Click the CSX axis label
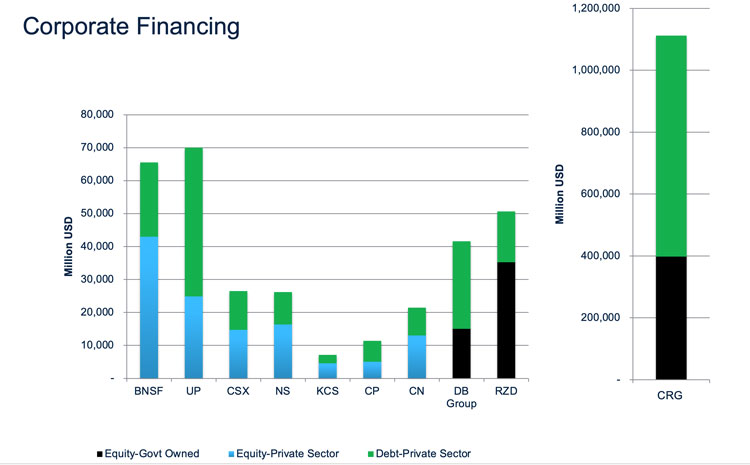Viewport: 750px width, 465px height. click(238, 391)
